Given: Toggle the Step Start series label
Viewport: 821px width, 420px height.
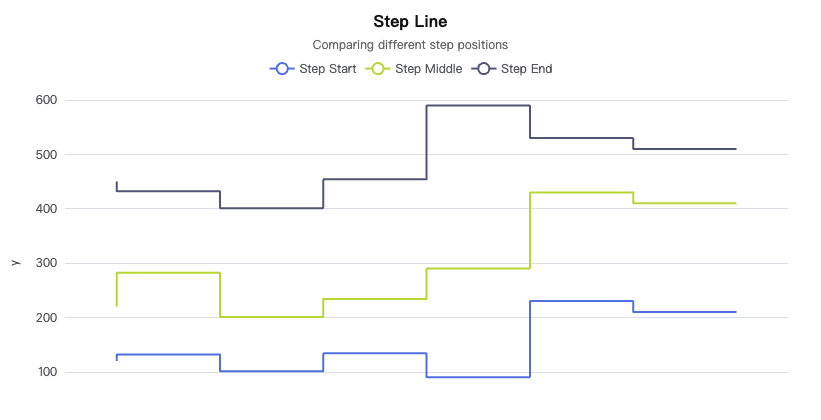Looking at the screenshot, I should tap(327, 69).
